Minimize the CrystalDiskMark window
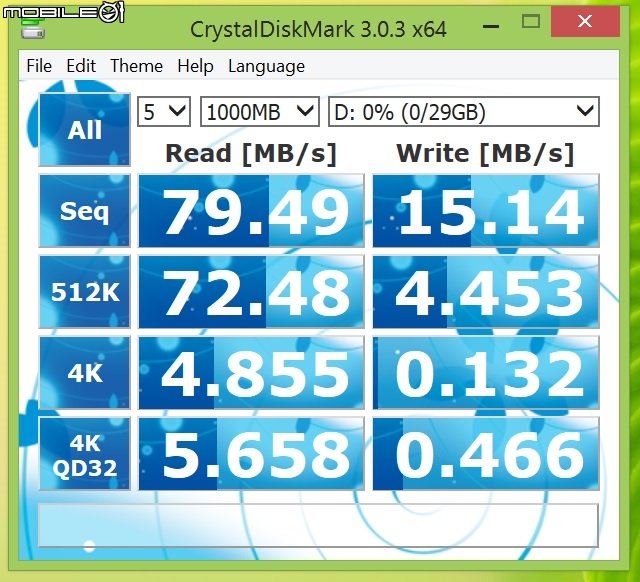 point(491,25)
